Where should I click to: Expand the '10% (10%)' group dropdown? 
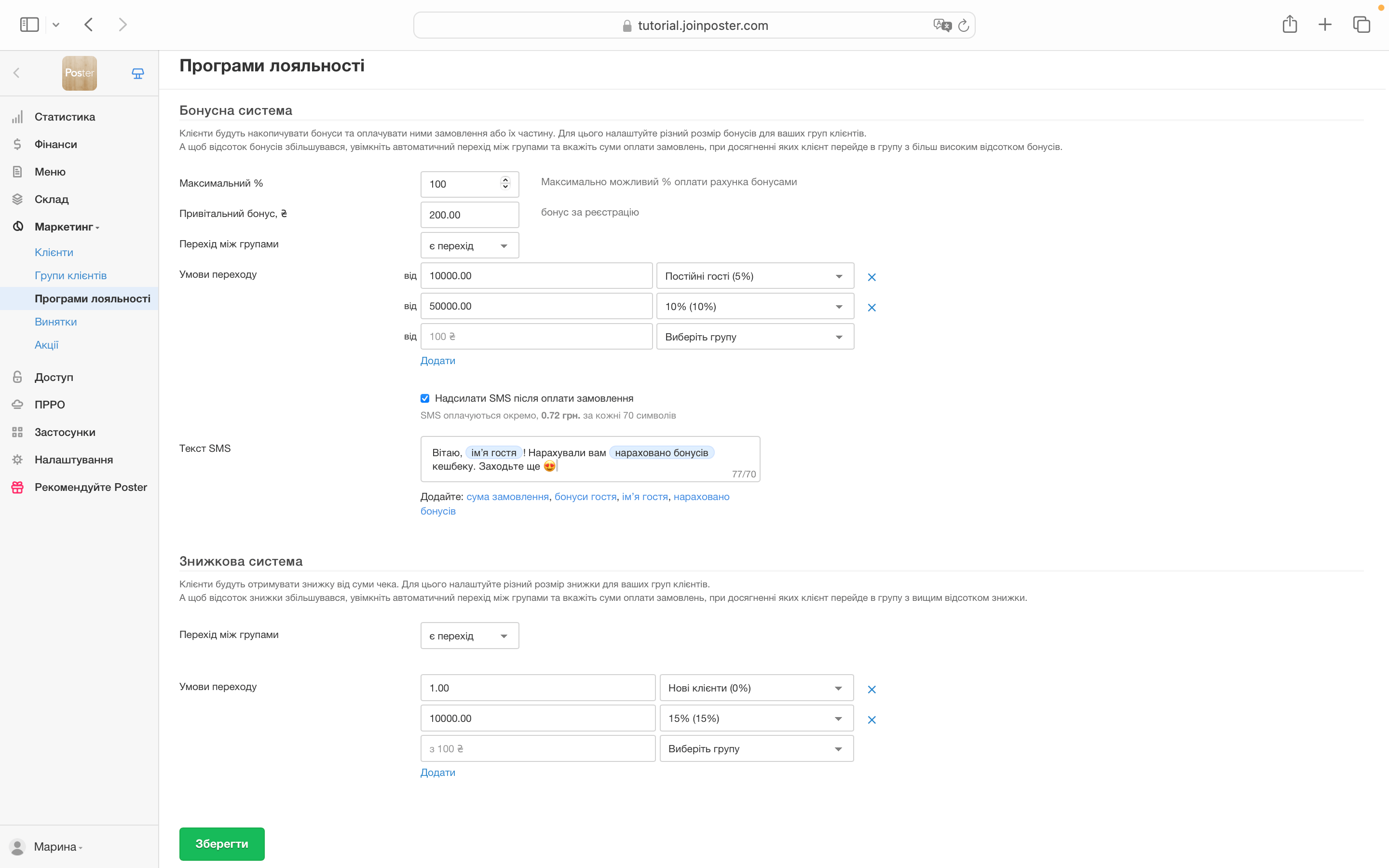pos(754,307)
